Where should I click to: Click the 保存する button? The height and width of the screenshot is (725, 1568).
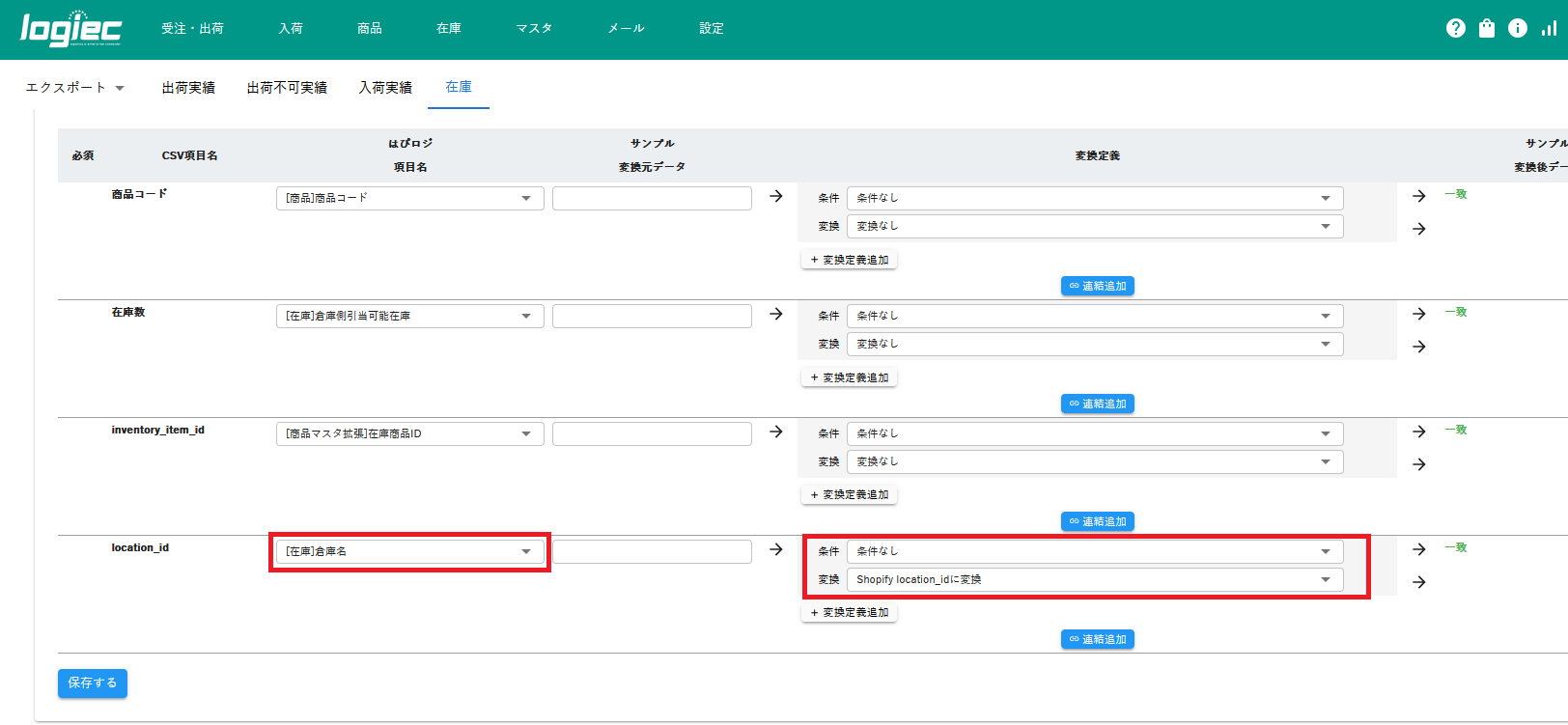tap(93, 683)
